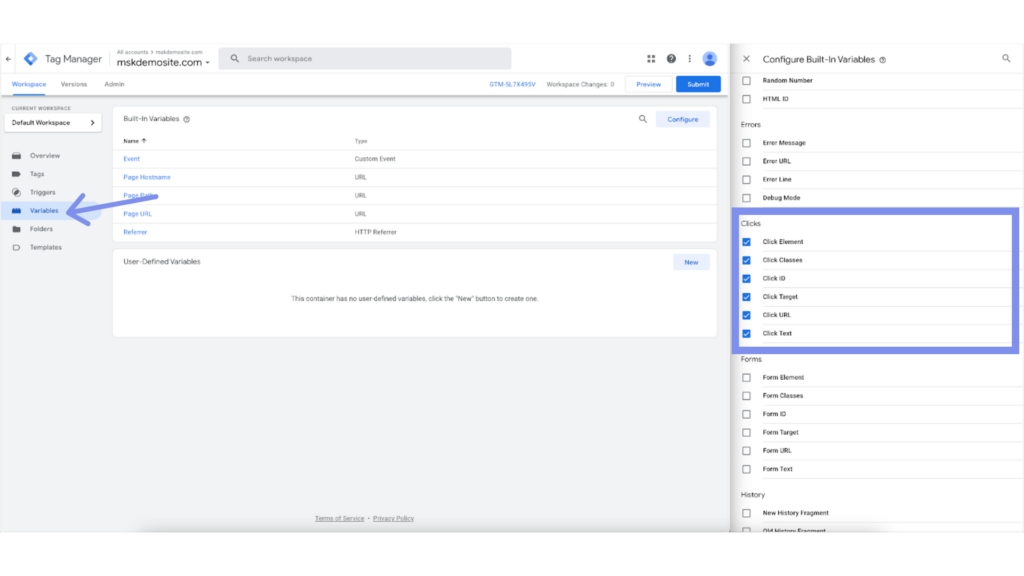This screenshot has width=1024, height=576.
Task: Open the mskdemosite.com container dropdown
Action: pyautogui.click(x=163, y=63)
